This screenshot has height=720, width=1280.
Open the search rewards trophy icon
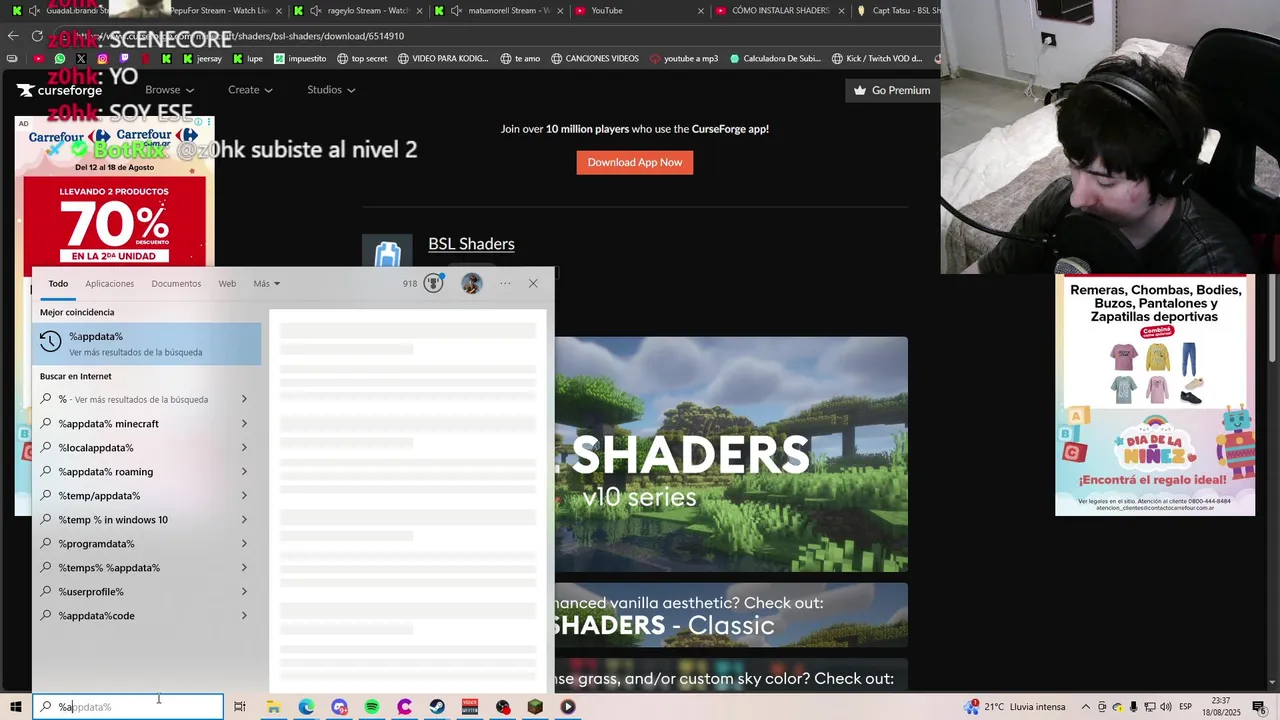(x=433, y=283)
